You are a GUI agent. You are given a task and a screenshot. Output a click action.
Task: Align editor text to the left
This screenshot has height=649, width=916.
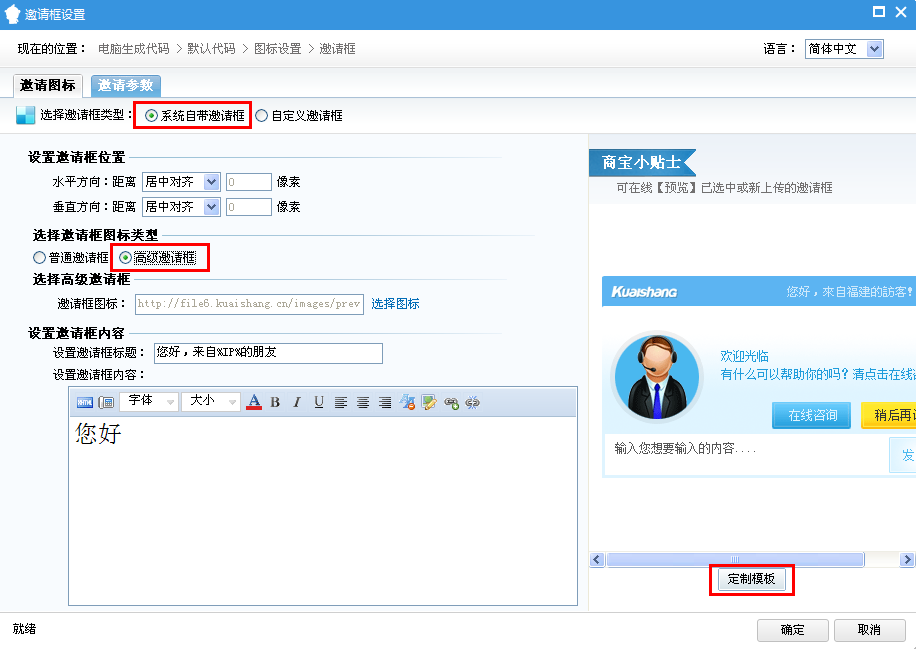tap(341, 402)
